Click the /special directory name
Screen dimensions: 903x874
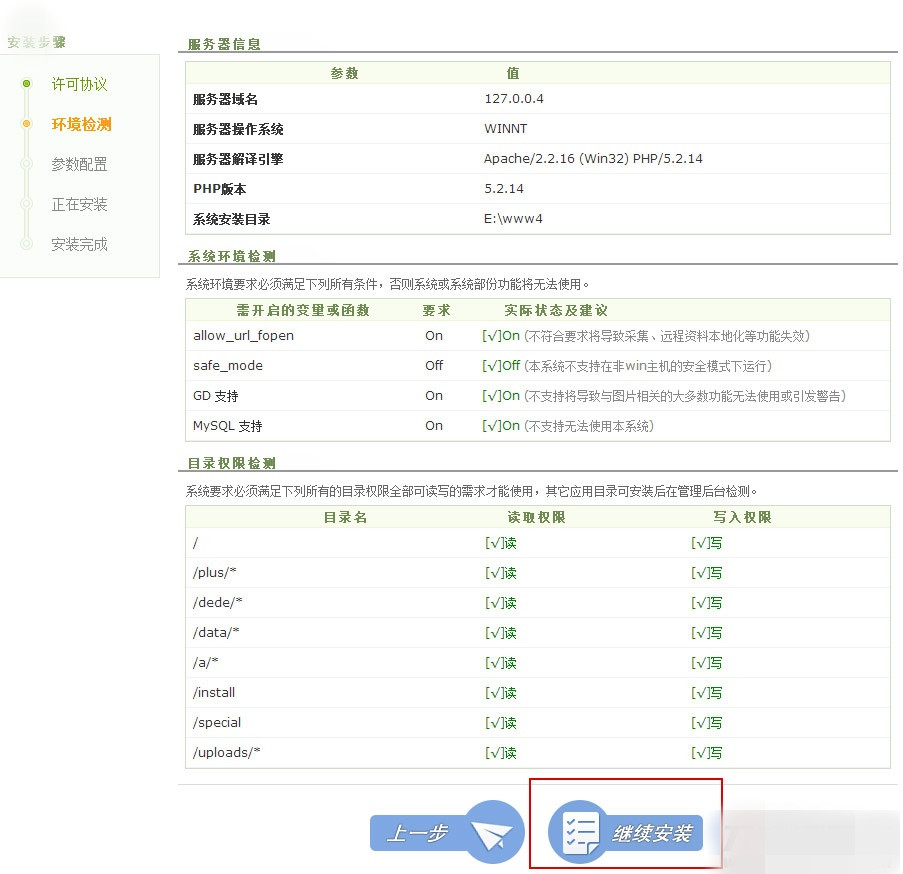pyautogui.click(x=217, y=722)
